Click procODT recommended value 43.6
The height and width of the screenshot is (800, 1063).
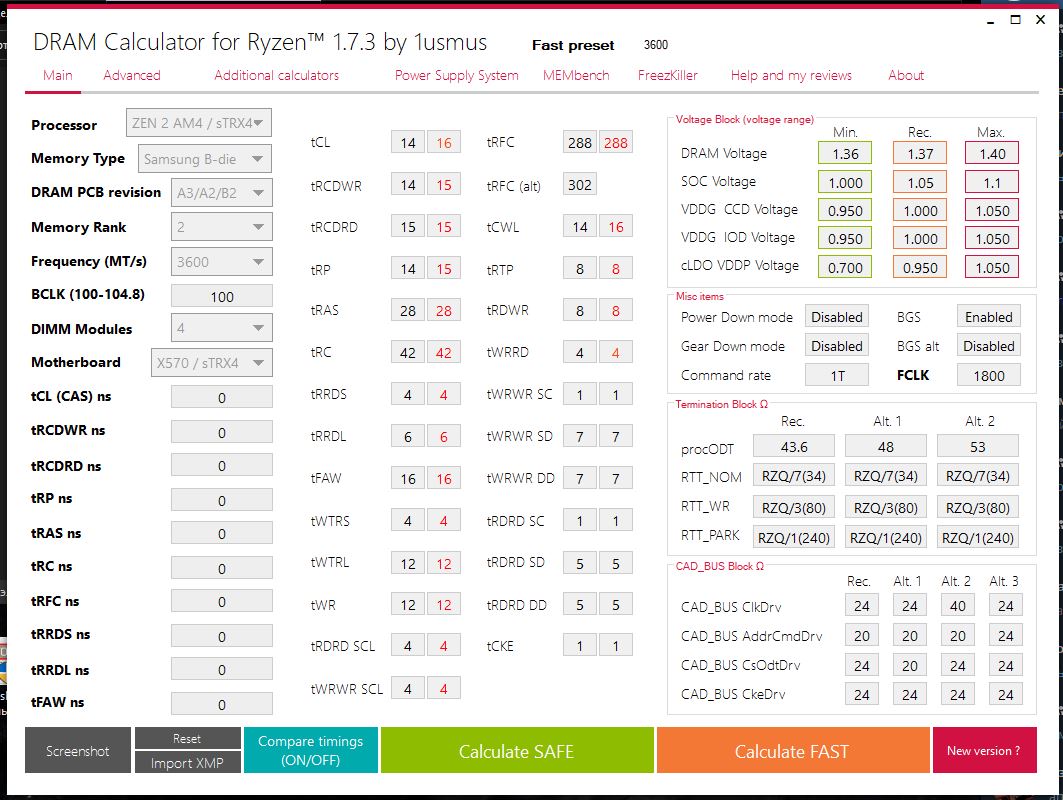pyautogui.click(x=794, y=447)
